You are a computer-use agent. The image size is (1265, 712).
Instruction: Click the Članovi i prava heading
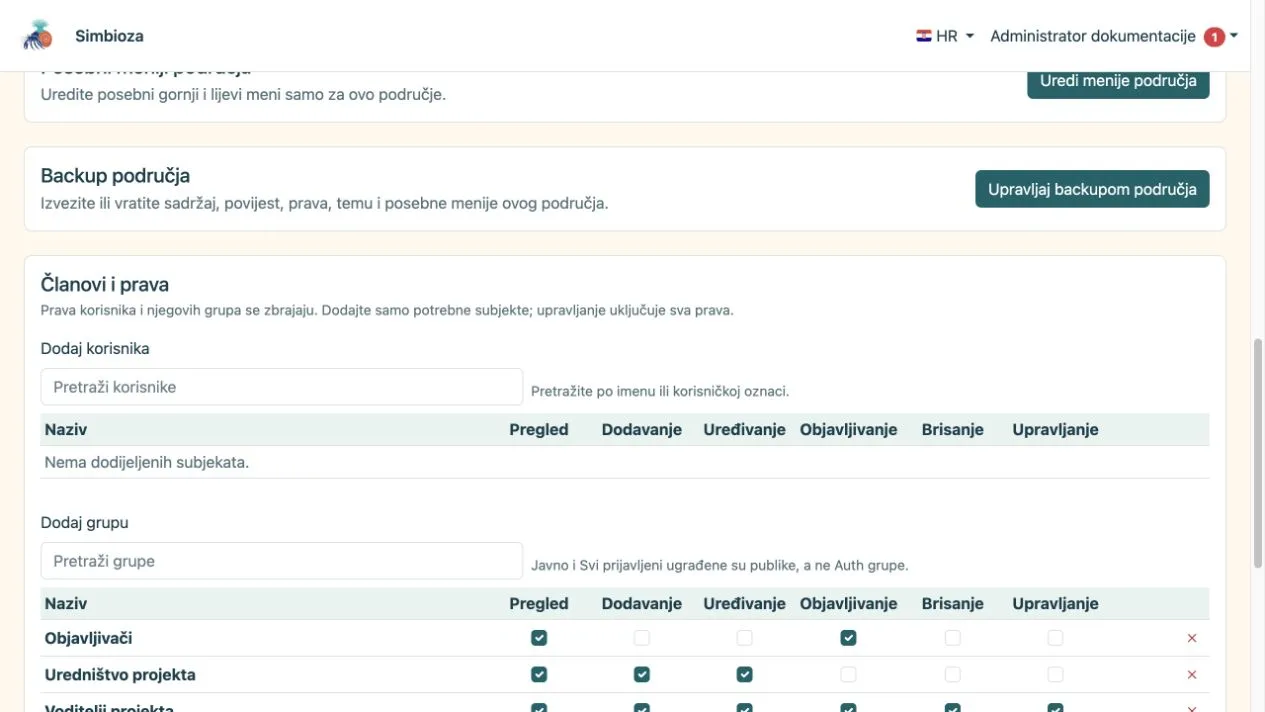(105, 285)
